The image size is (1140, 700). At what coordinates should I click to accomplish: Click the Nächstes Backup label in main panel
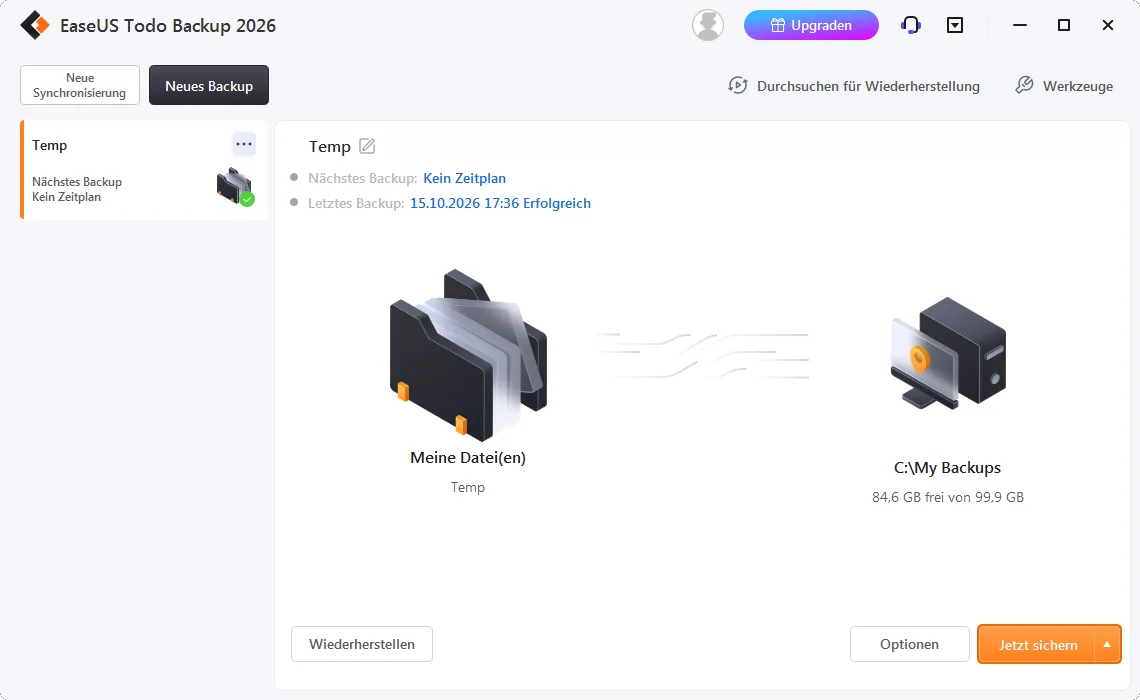362,178
